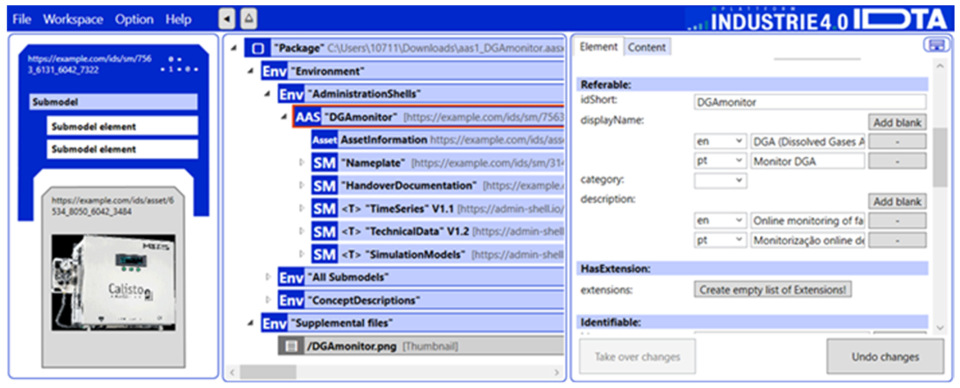
Task: Collapse the DGAmonitor AAS node
Action: tap(283, 117)
